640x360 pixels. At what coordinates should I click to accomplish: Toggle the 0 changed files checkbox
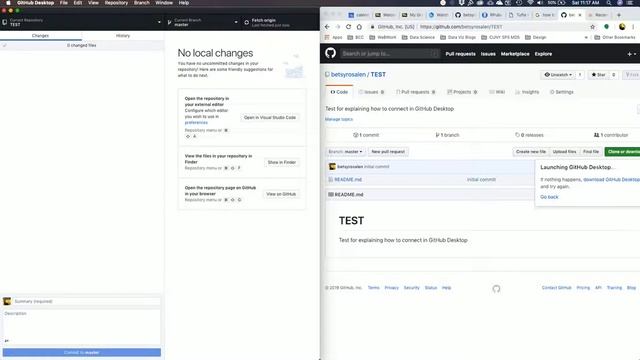(x=5, y=45)
